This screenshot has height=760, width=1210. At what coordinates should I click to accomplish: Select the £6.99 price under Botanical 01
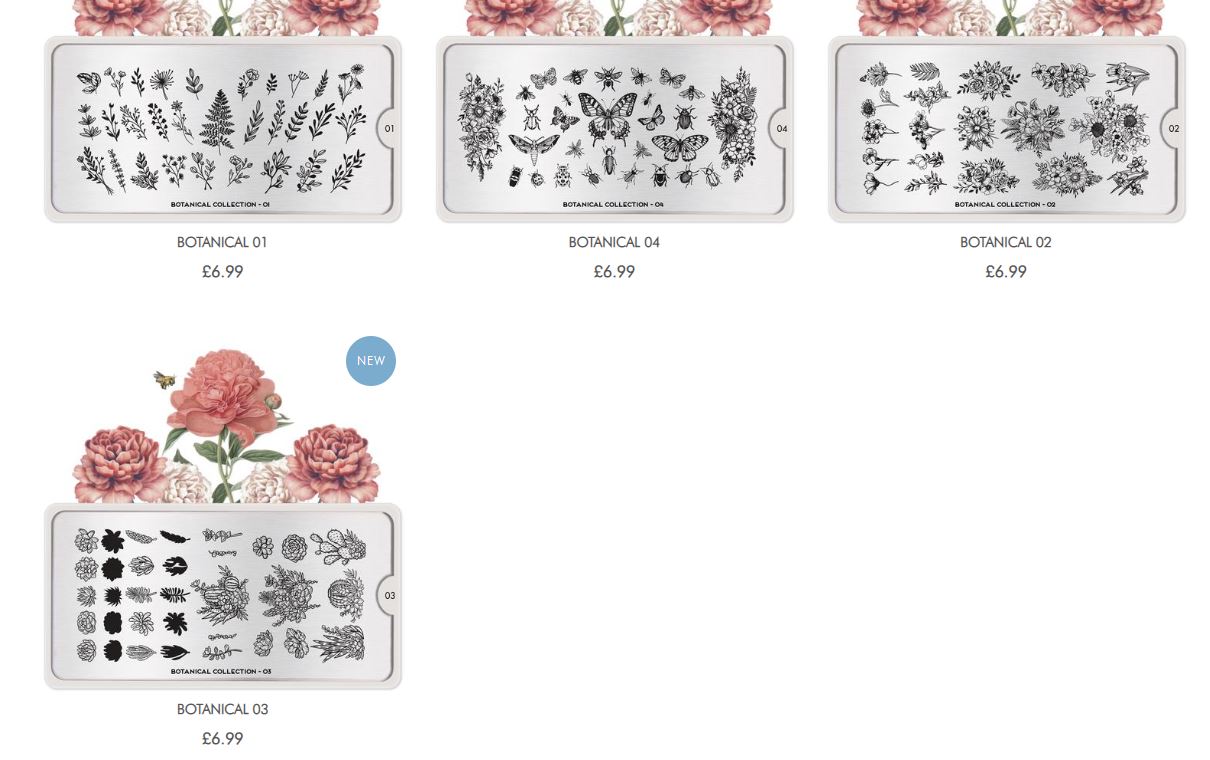(x=222, y=271)
